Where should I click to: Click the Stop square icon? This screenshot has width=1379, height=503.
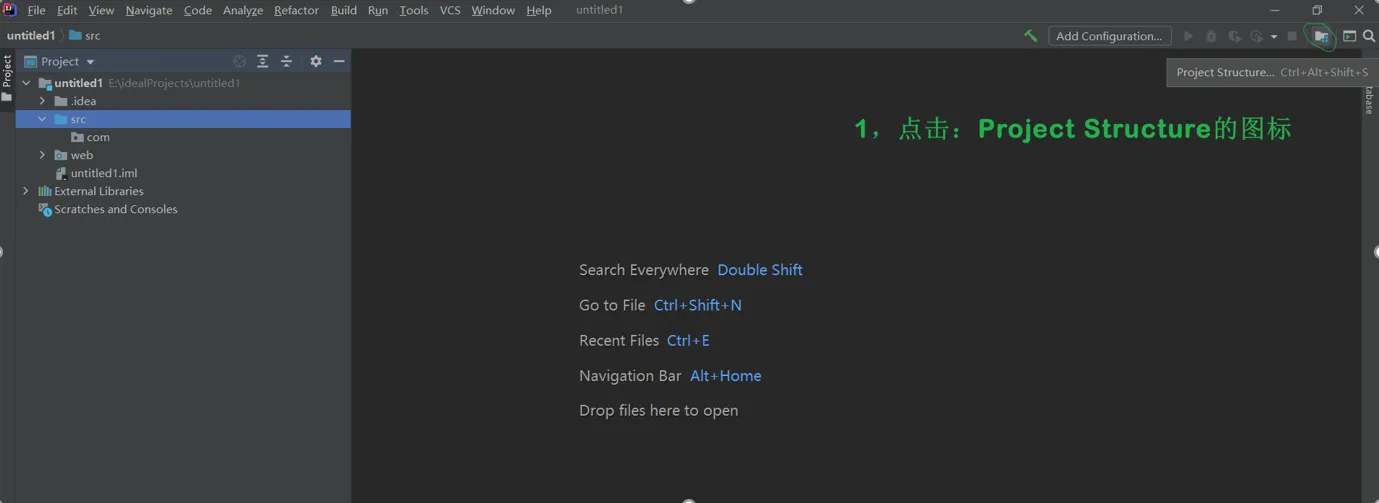pos(1292,36)
